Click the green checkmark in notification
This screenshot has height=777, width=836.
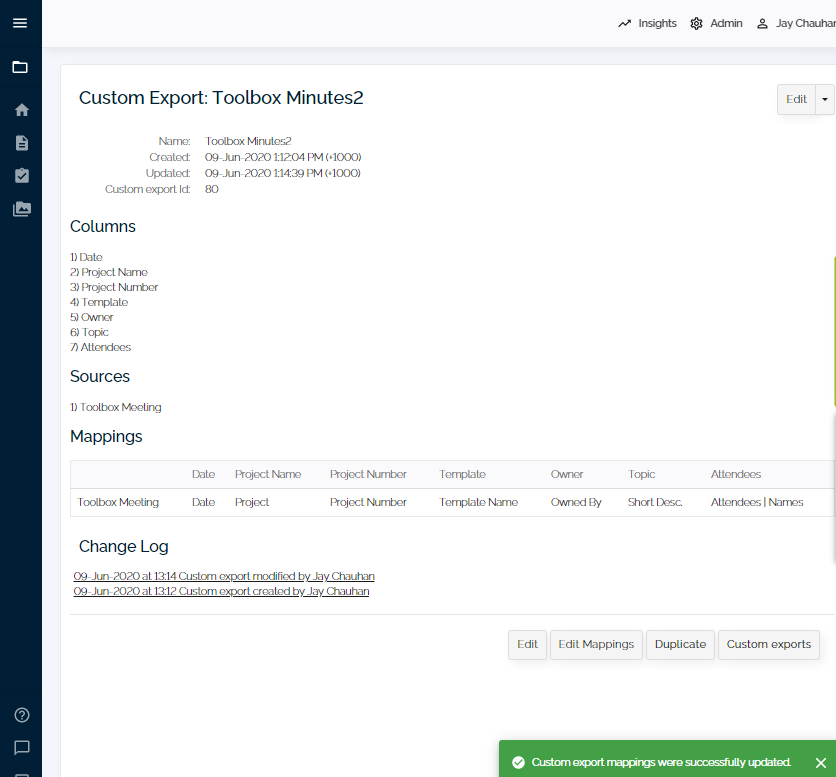point(518,763)
